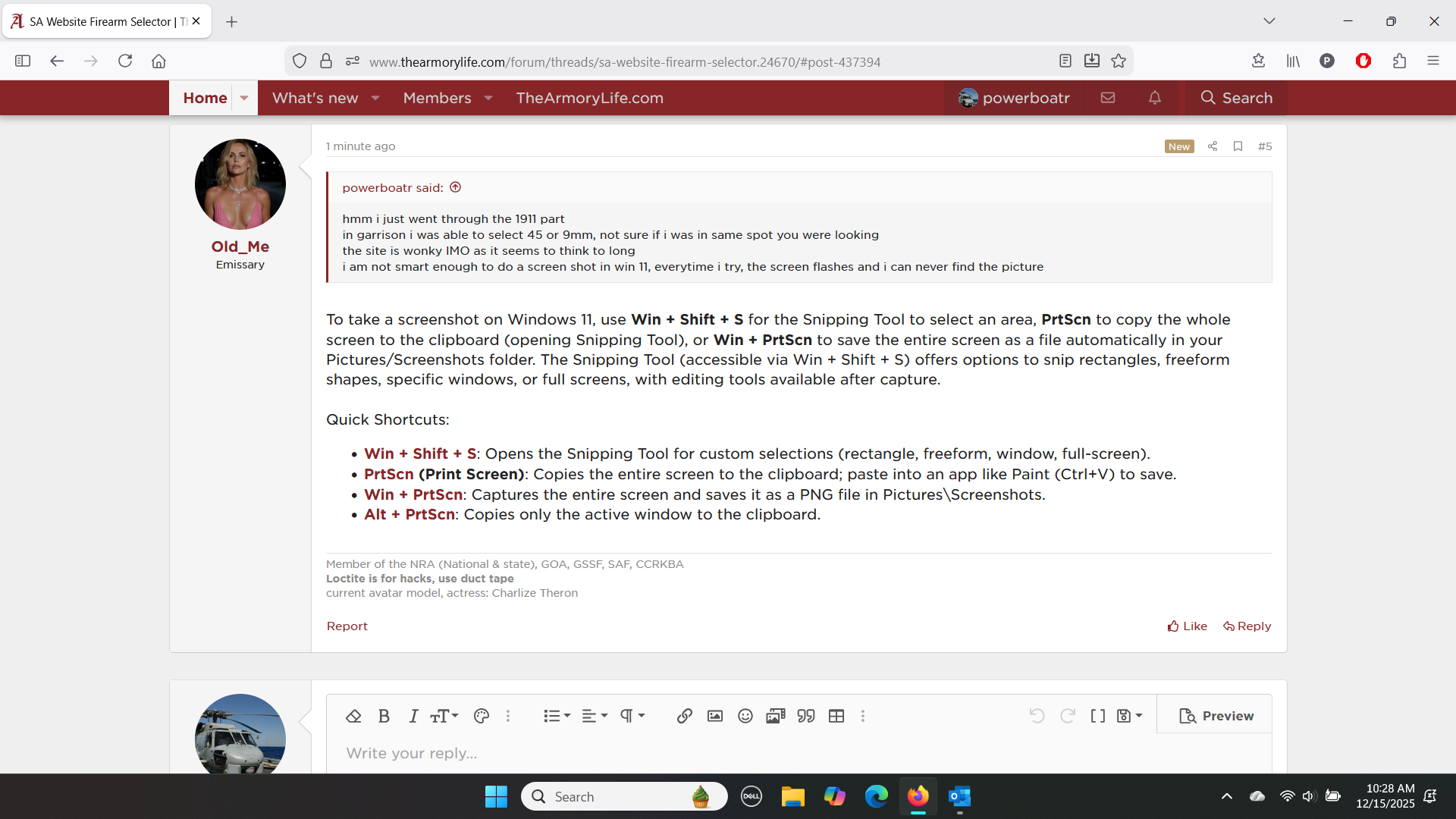Insert a link with the chain icon
The image size is (1456, 819).
click(684, 716)
